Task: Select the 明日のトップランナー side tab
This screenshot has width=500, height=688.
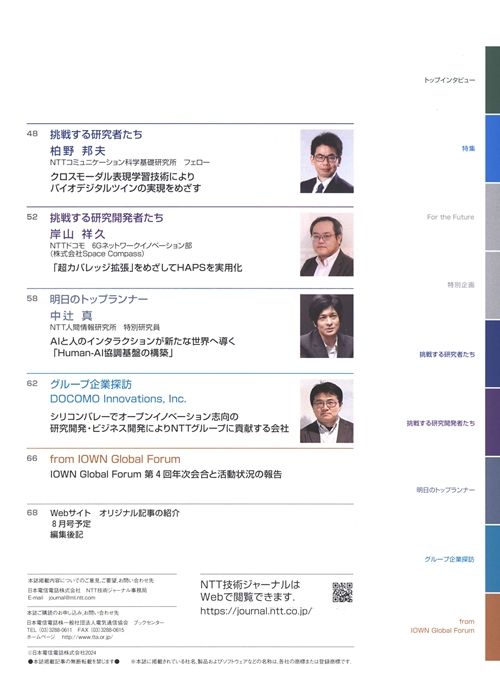Action: [x=446, y=490]
